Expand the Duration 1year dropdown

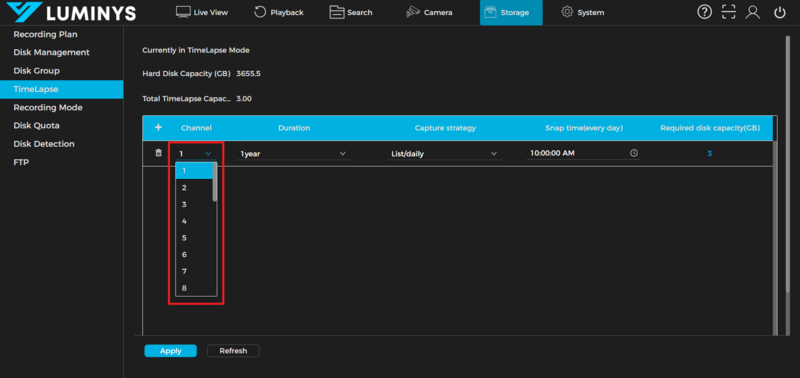pos(293,154)
